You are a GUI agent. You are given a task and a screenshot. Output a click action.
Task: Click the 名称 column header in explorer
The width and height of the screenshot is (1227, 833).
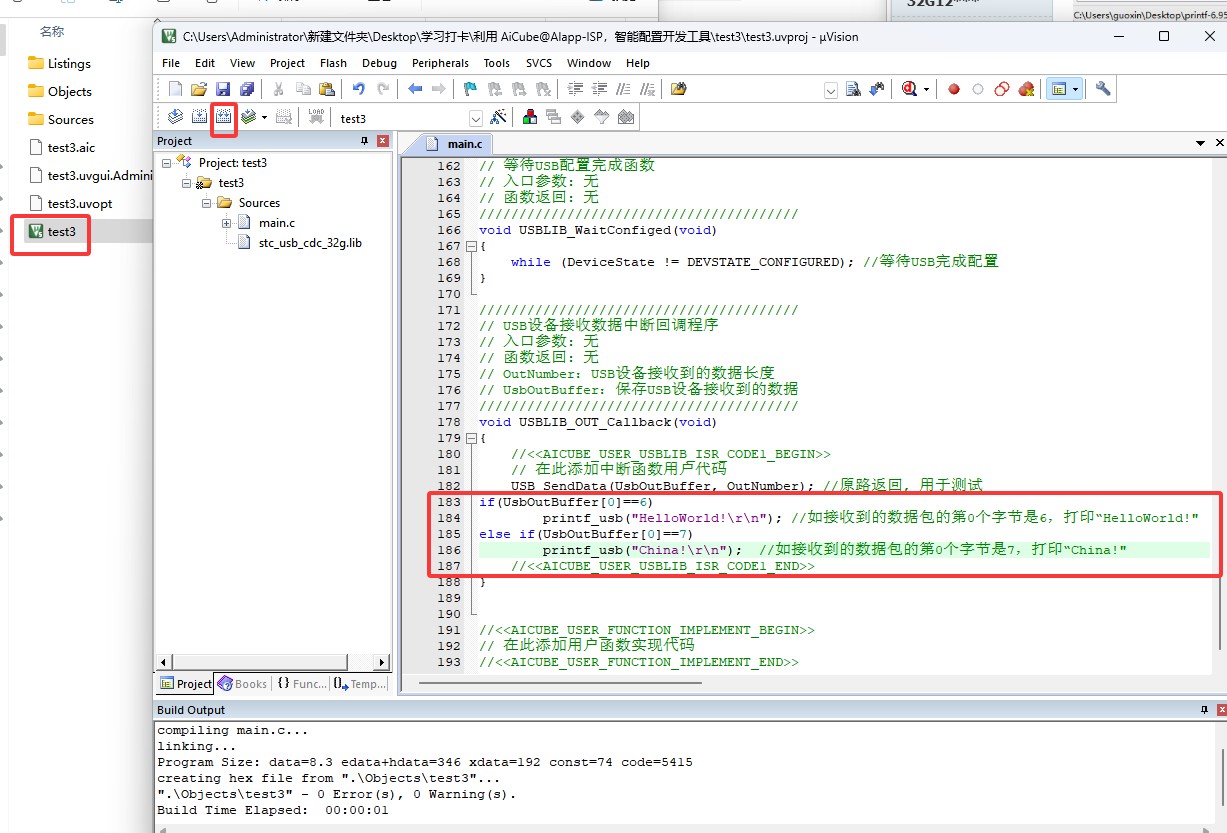tap(52, 32)
